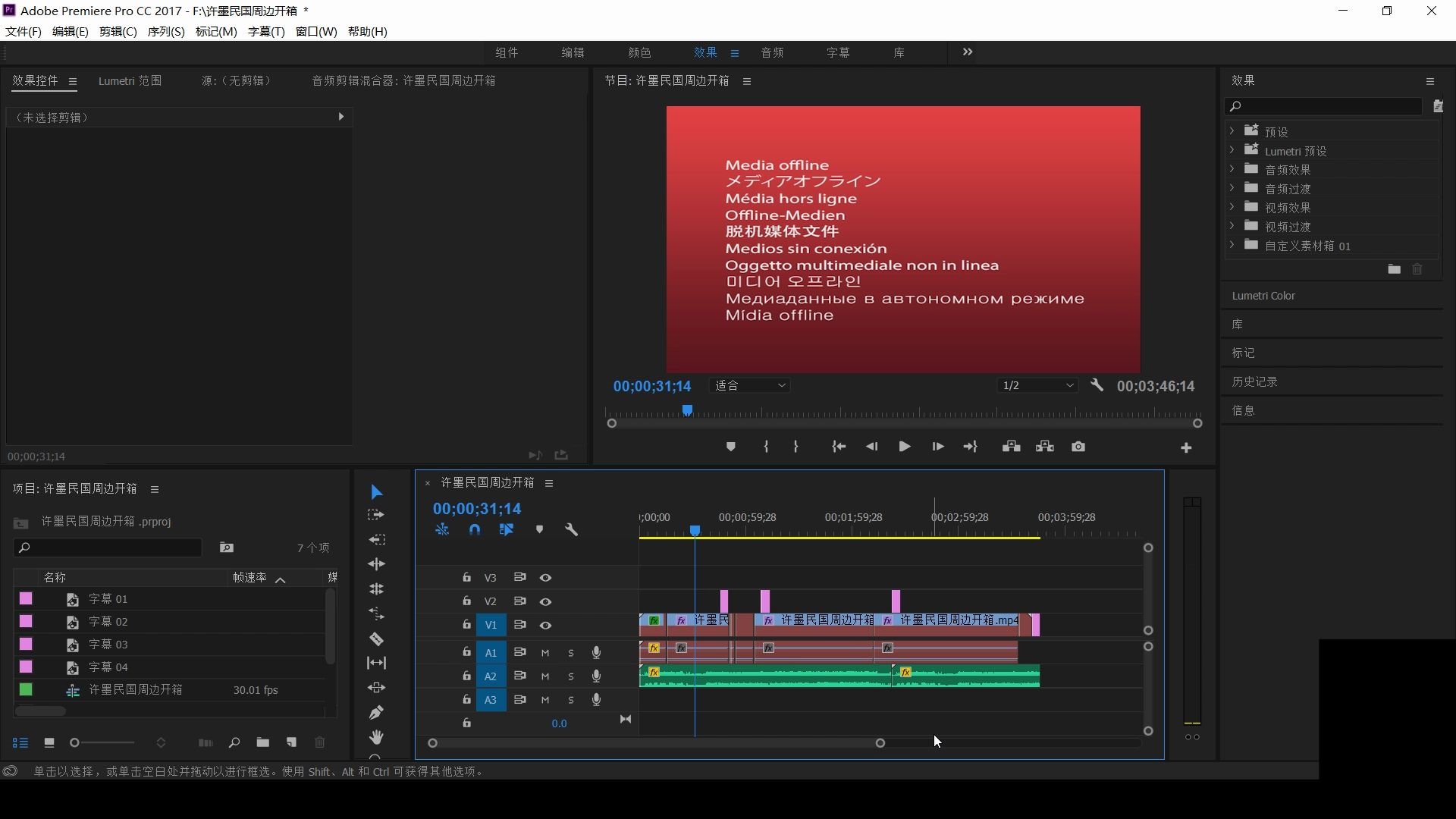Expand 自定义素材箱 01 folder
Screen dimensions: 1456x819
(x=1232, y=244)
